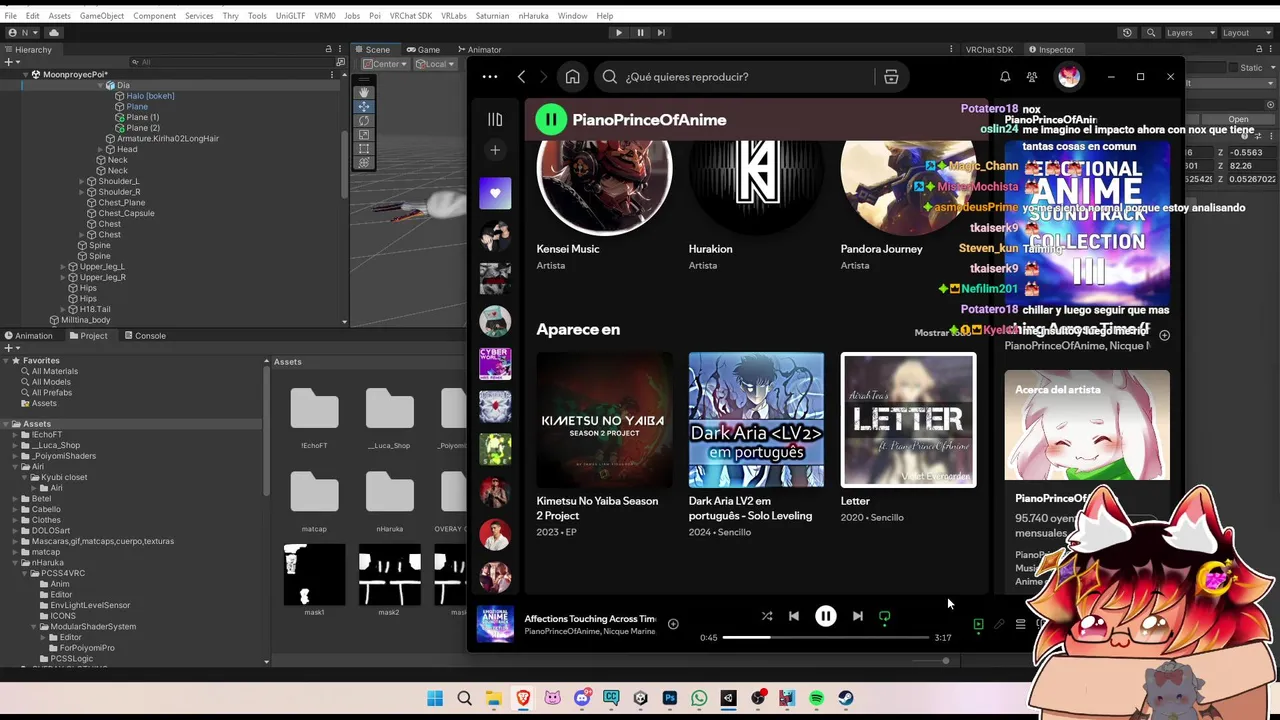Go back in Spotify navigation
1280x720 pixels.
pos(521,77)
